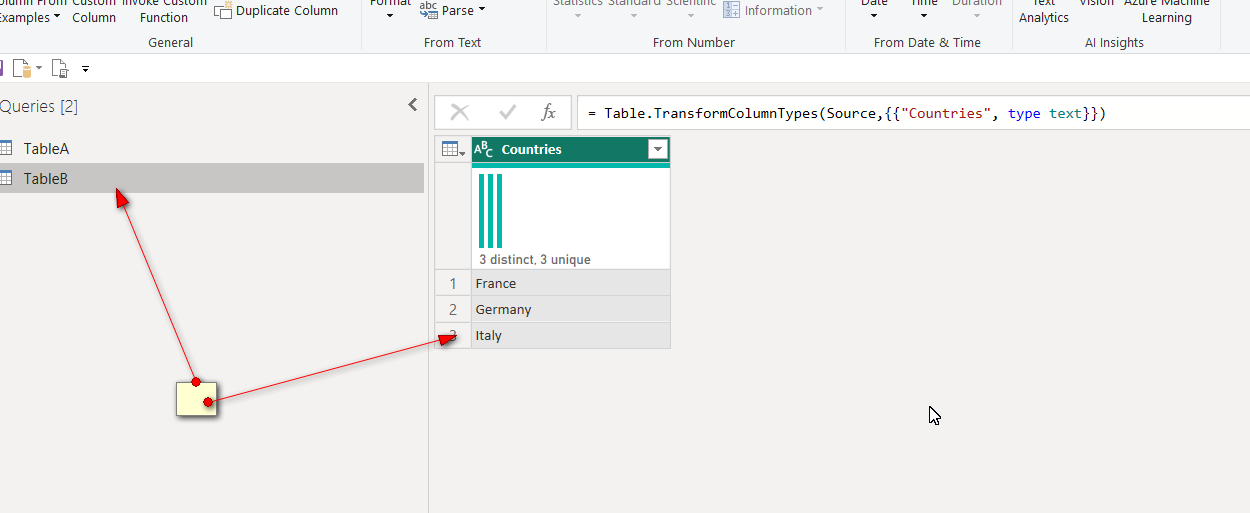Click the fx function icon
Image resolution: width=1250 pixels, height=513 pixels.
(x=548, y=113)
